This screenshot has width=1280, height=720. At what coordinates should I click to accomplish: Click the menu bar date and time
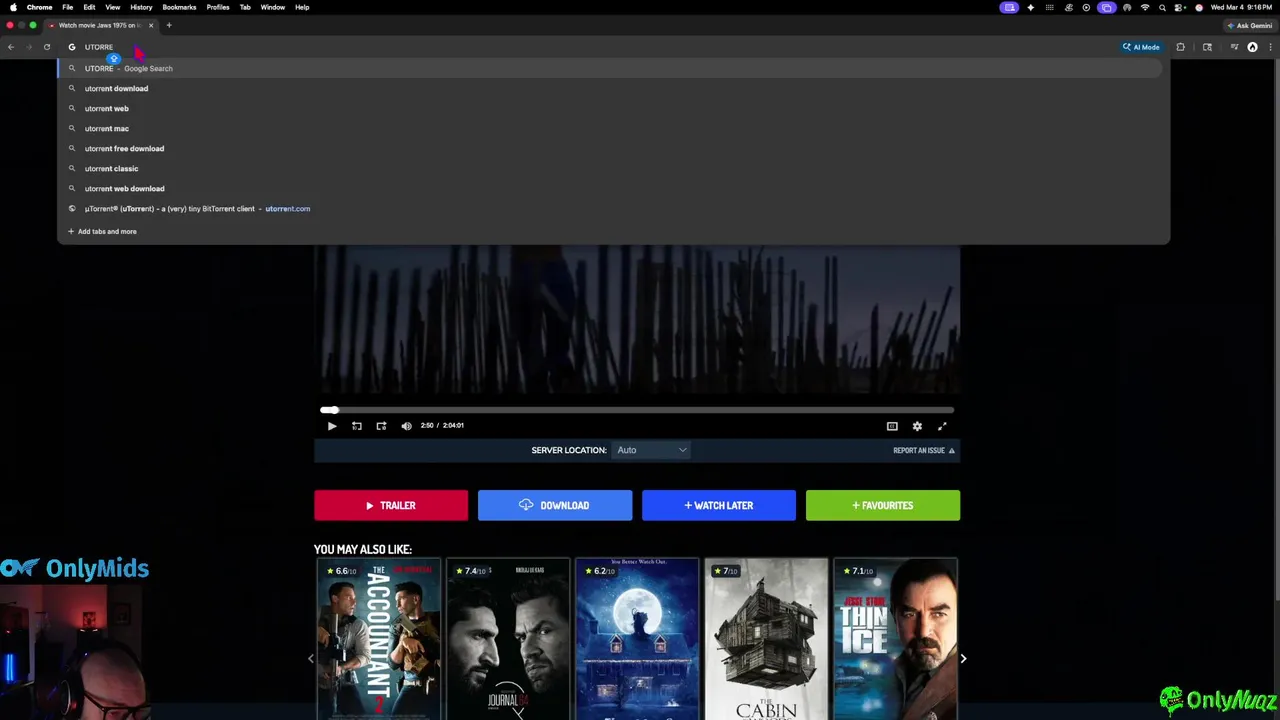pos(1242,7)
